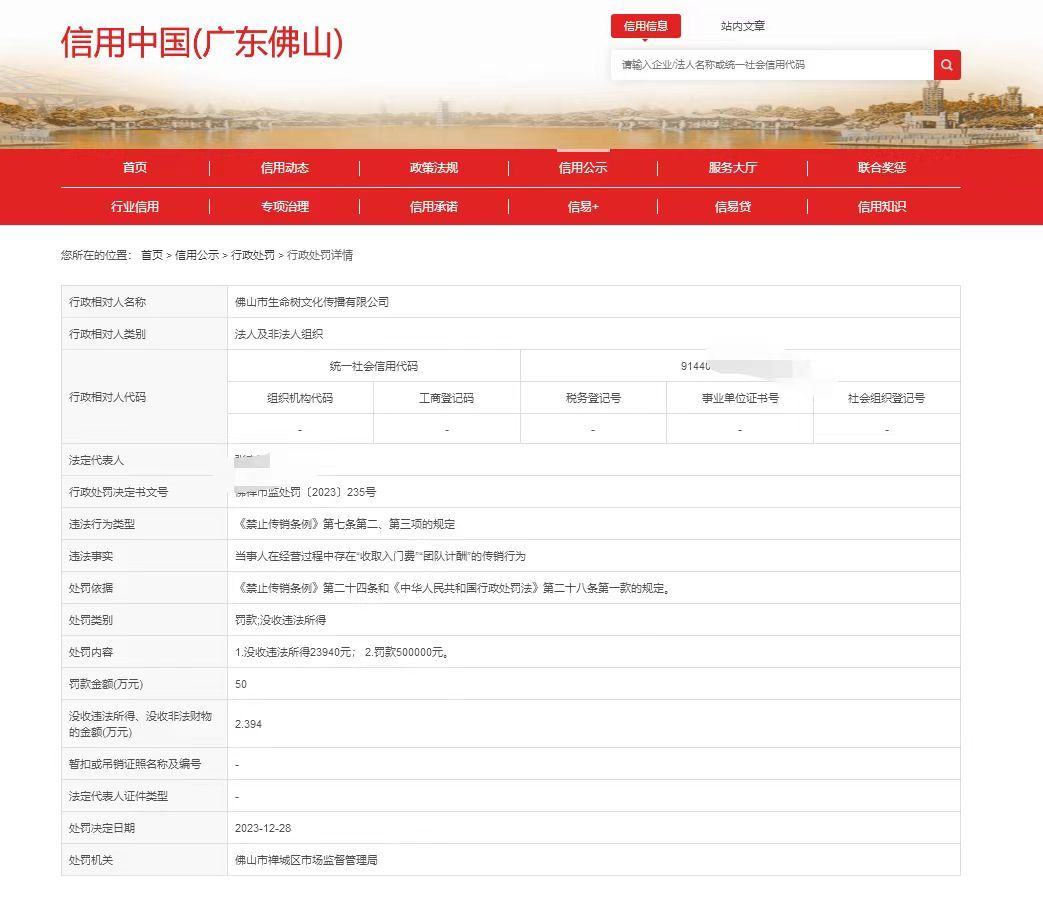This screenshot has height=897, width=1043.
Task: Return to 行政处罚 via breadcrumb
Action: pos(252,256)
